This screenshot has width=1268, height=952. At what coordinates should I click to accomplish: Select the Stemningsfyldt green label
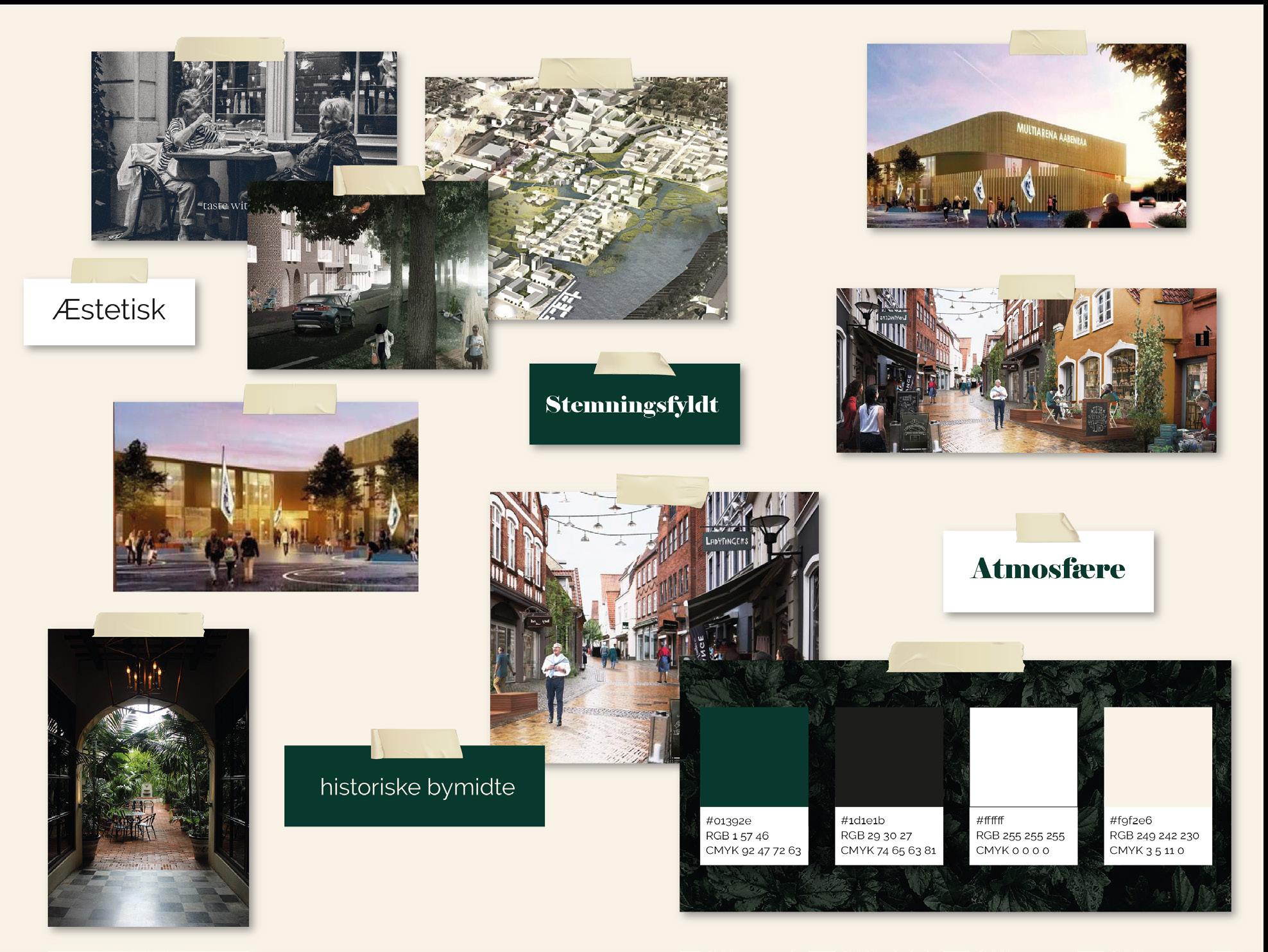coord(634,405)
